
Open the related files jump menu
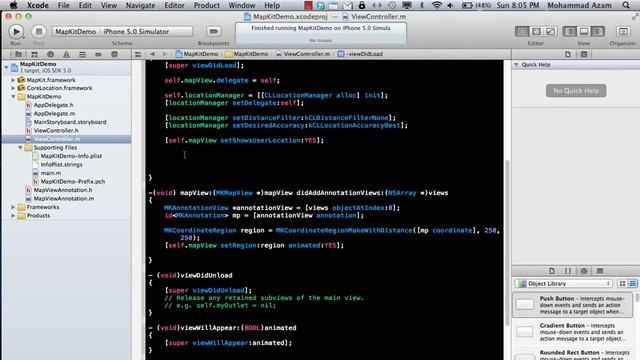click(x=138, y=54)
